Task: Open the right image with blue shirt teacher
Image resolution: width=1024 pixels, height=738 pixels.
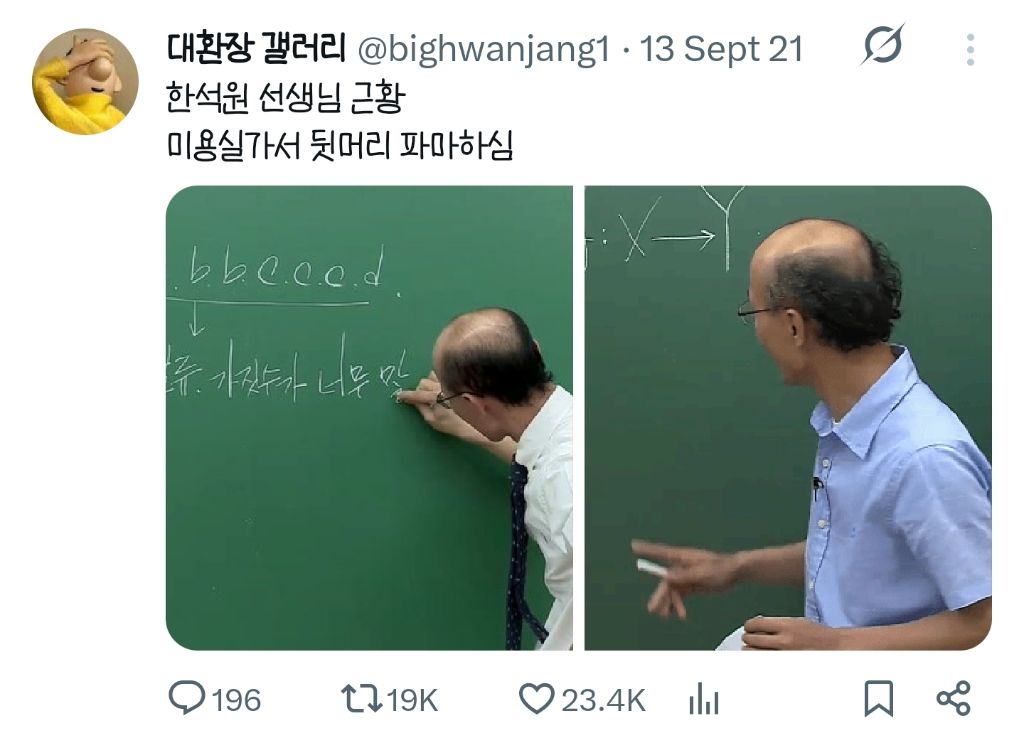Action: click(788, 418)
